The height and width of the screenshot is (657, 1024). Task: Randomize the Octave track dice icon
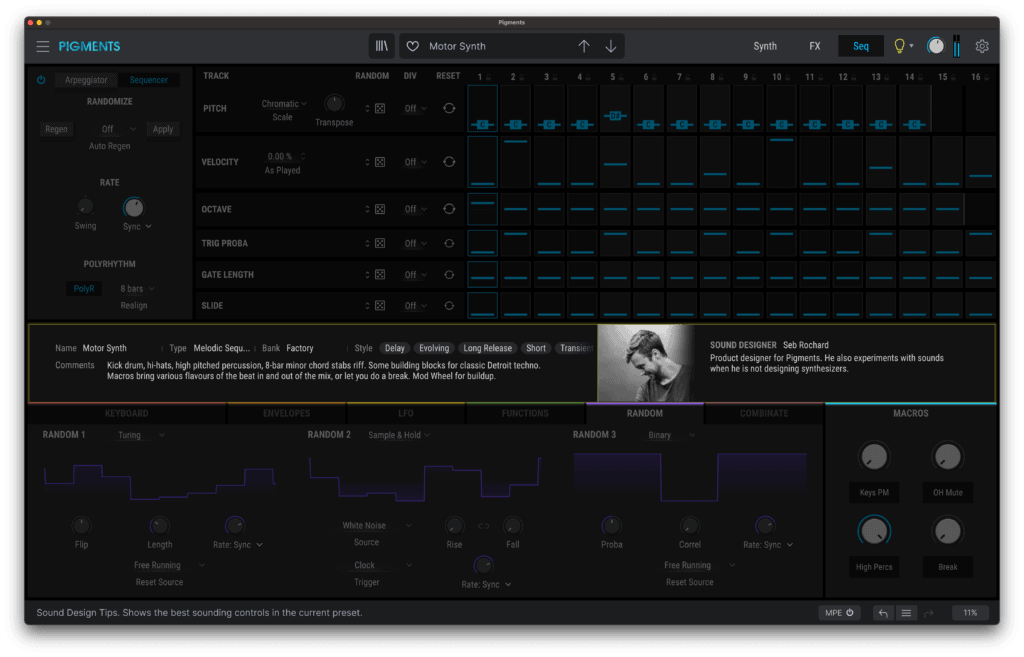pyautogui.click(x=380, y=209)
